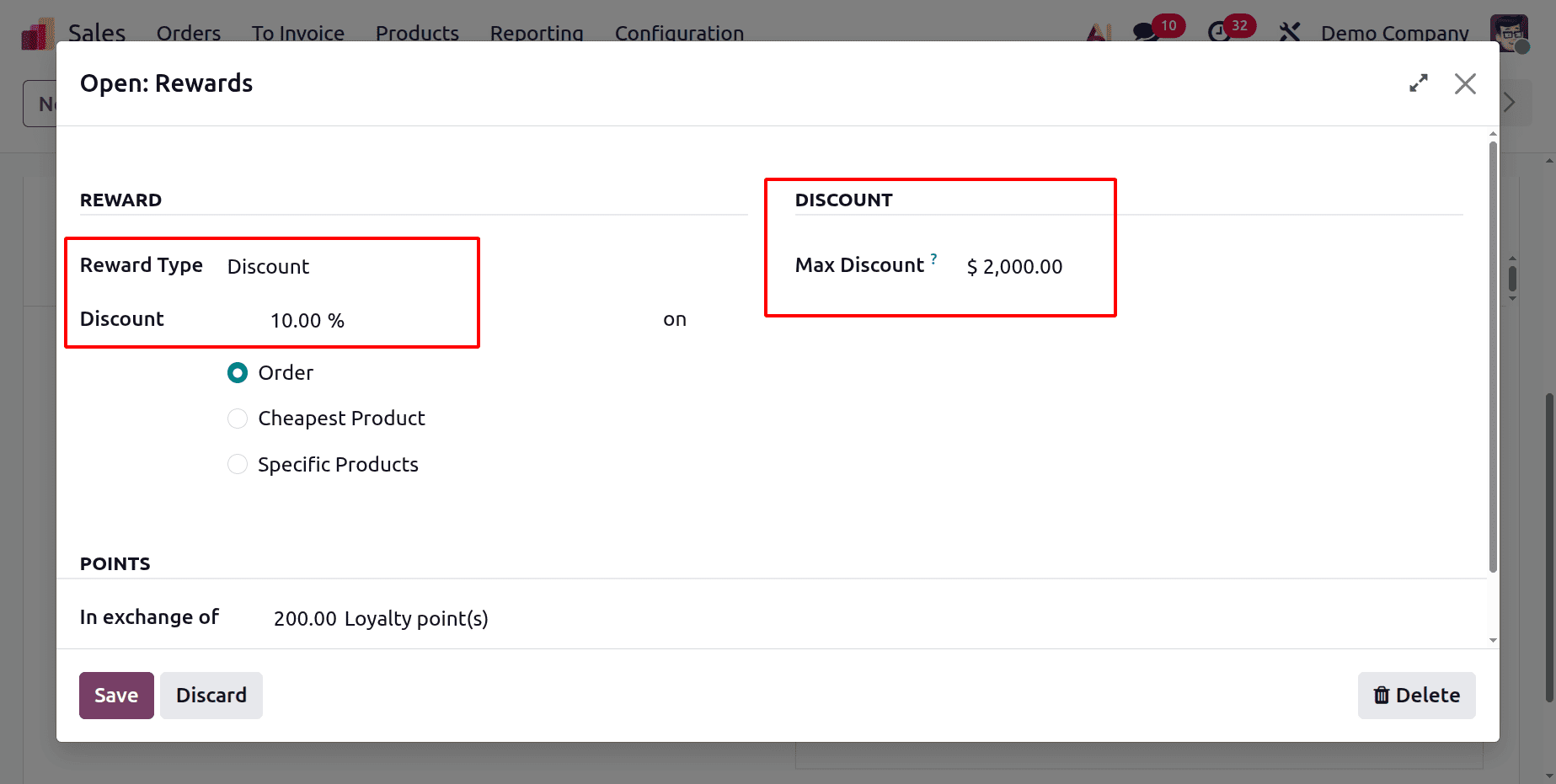Open the Demo Company switcher

tap(1393, 33)
